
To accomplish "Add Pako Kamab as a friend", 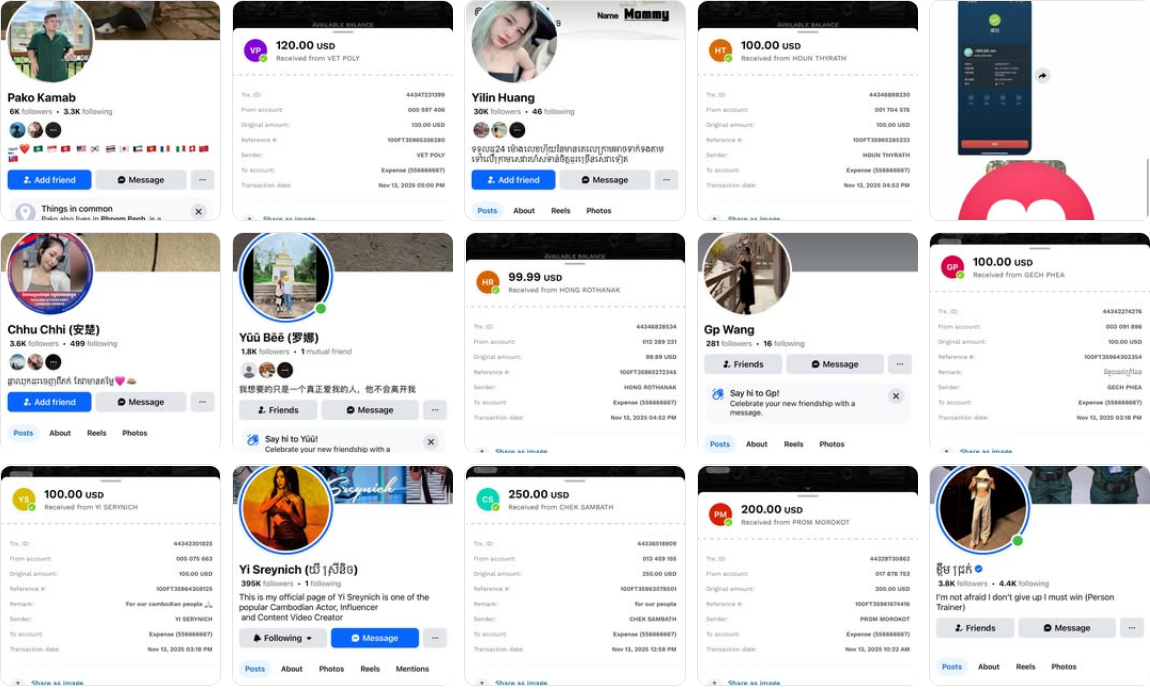I will (49, 180).
